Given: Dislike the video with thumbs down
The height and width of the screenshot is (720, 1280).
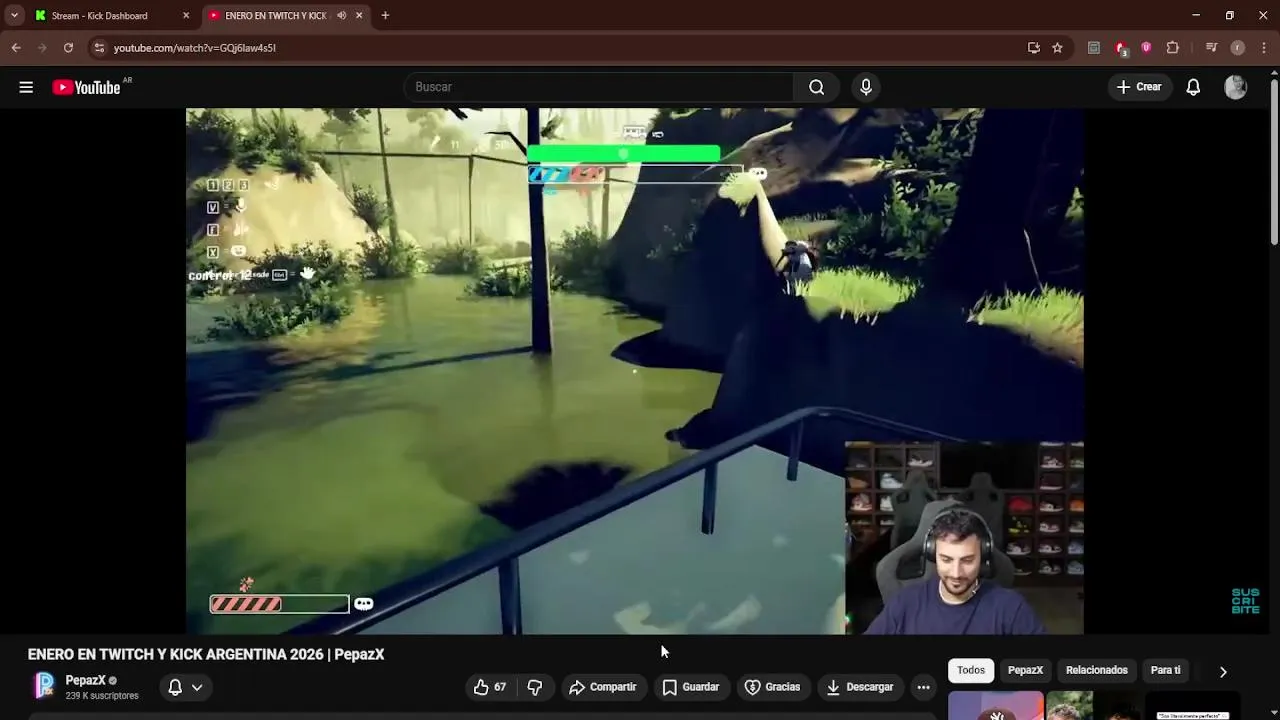Looking at the screenshot, I should (x=535, y=687).
